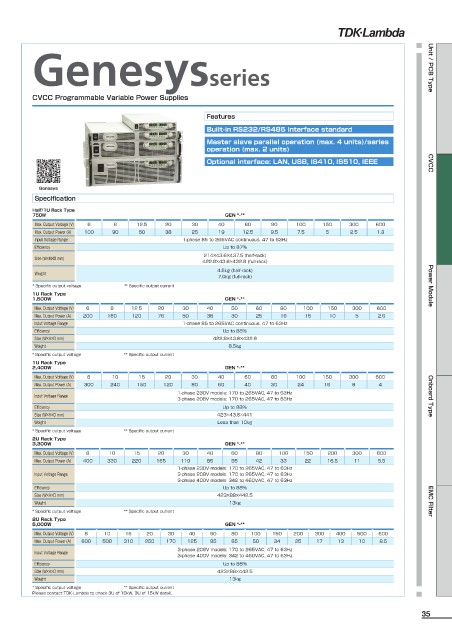
Task: Click '1U Rack Type 1,500W' heading
Action: click(49, 296)
